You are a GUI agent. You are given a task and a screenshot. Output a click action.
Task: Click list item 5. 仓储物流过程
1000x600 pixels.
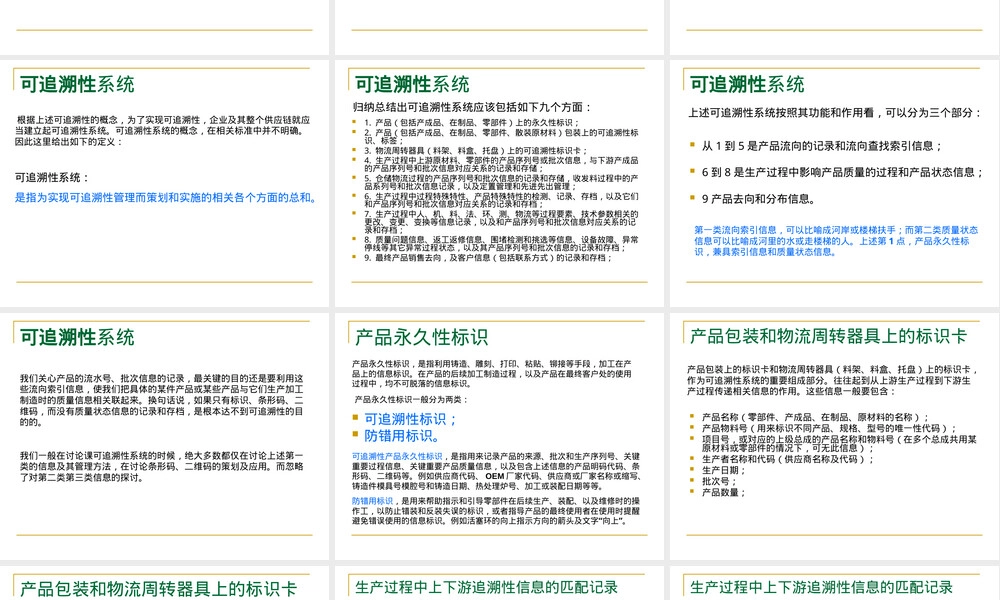(x=501, y=182)
